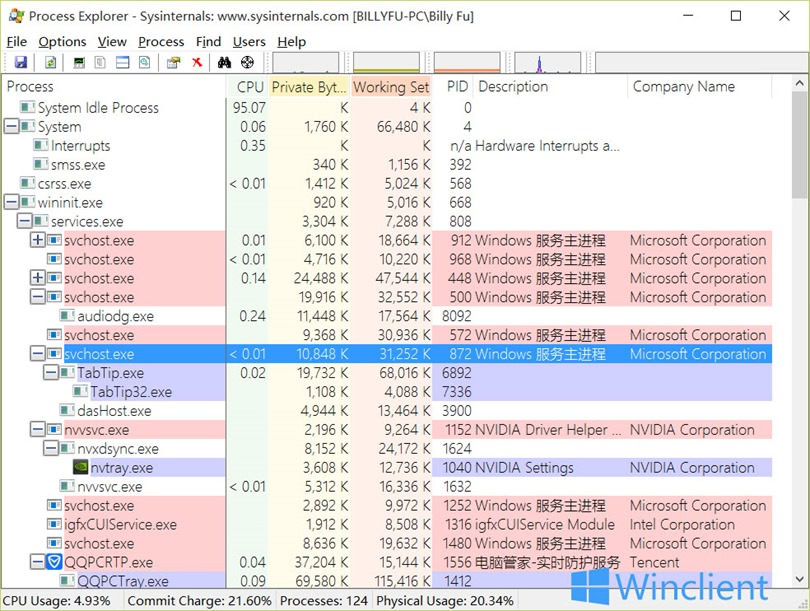Sort by the Private Bytes column header

pos(309,87)
